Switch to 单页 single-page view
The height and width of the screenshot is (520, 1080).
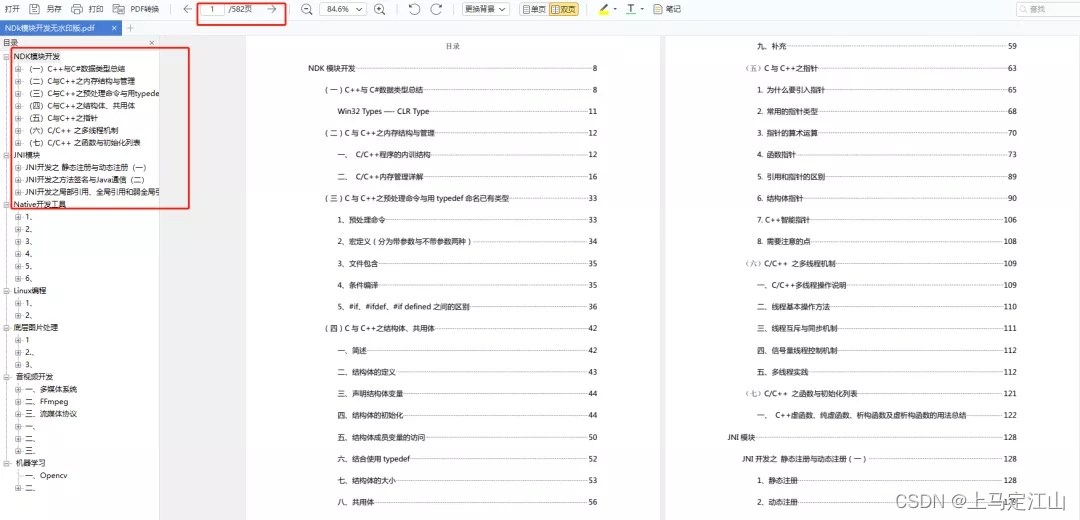tap(533, 9)
